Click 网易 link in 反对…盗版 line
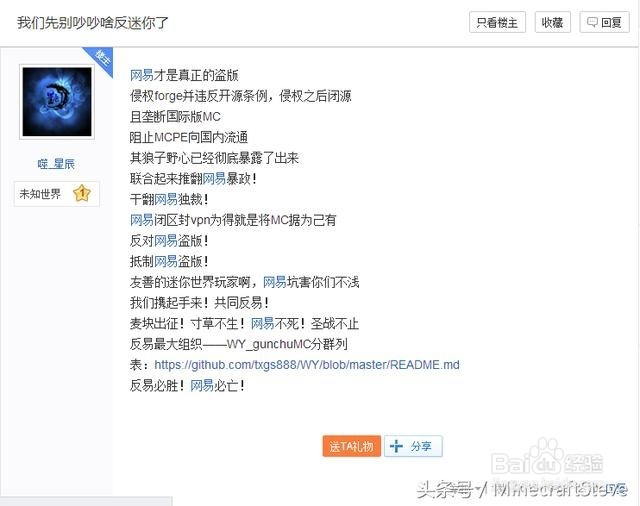The width and height of the screenshot is (640, 506). (x=166, y=241)
